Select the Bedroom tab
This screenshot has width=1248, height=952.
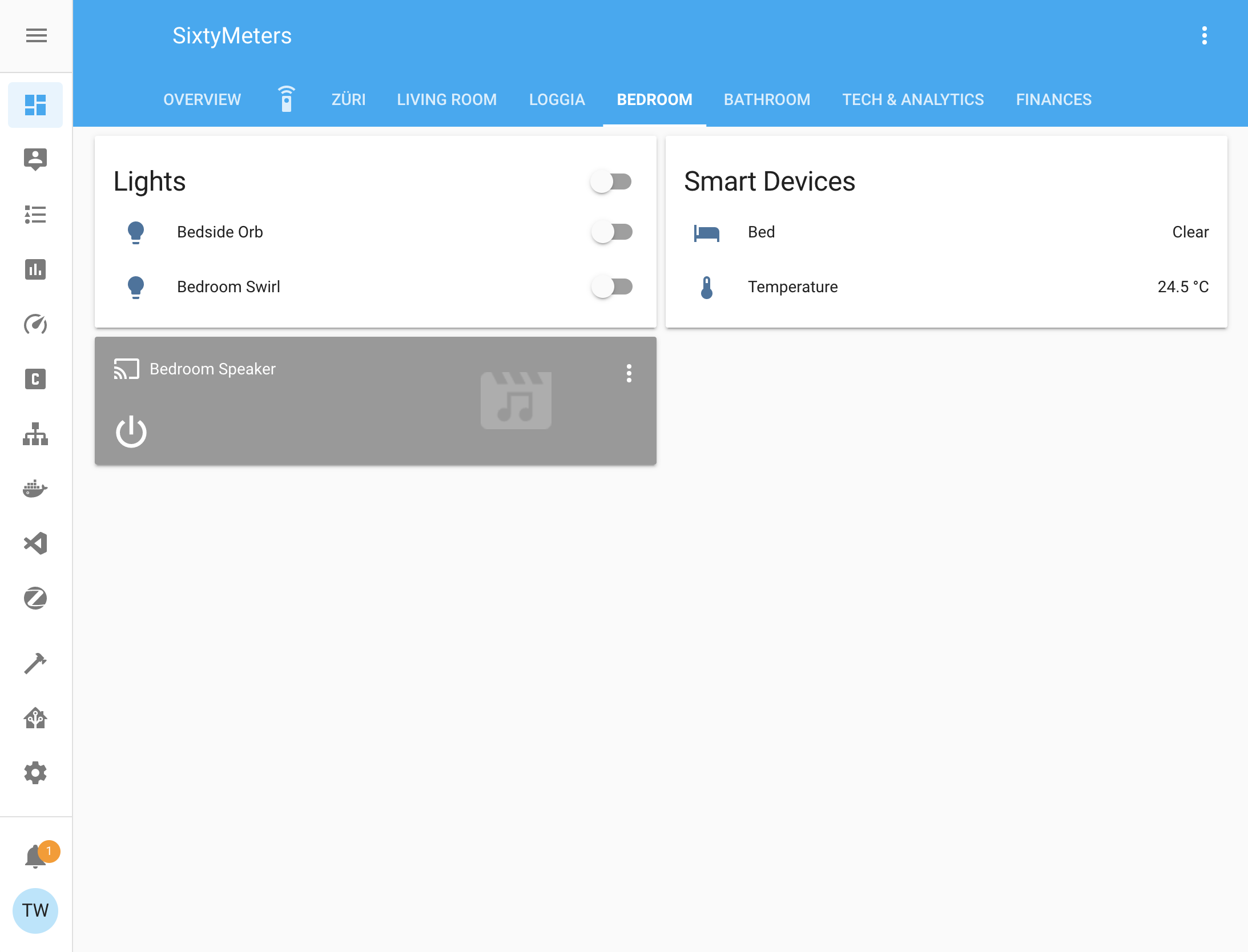655,99
